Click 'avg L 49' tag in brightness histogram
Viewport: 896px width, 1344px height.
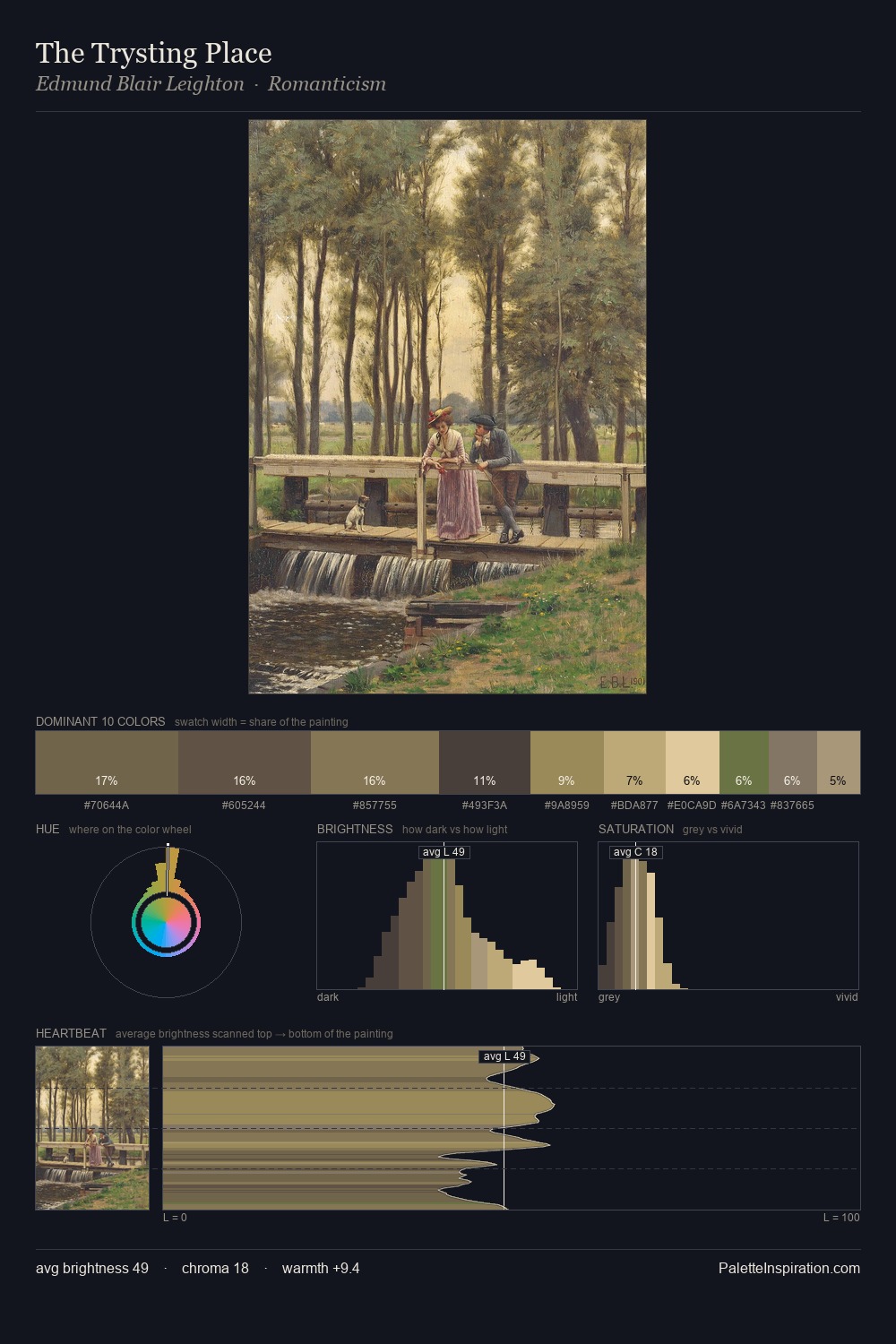pos(444,852)
